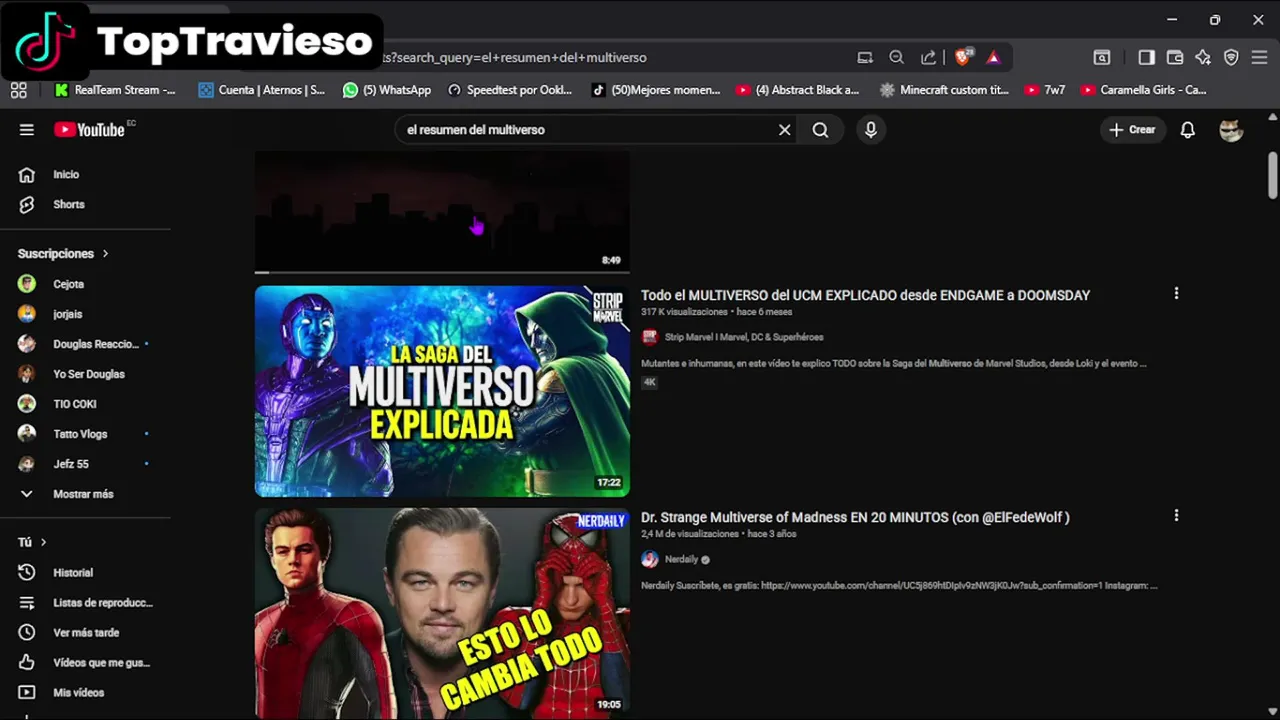Open options menu for the UCM Multiverso video
Image resolution: width=1280 pixels, height=720 pixels.
[1176, 293]
